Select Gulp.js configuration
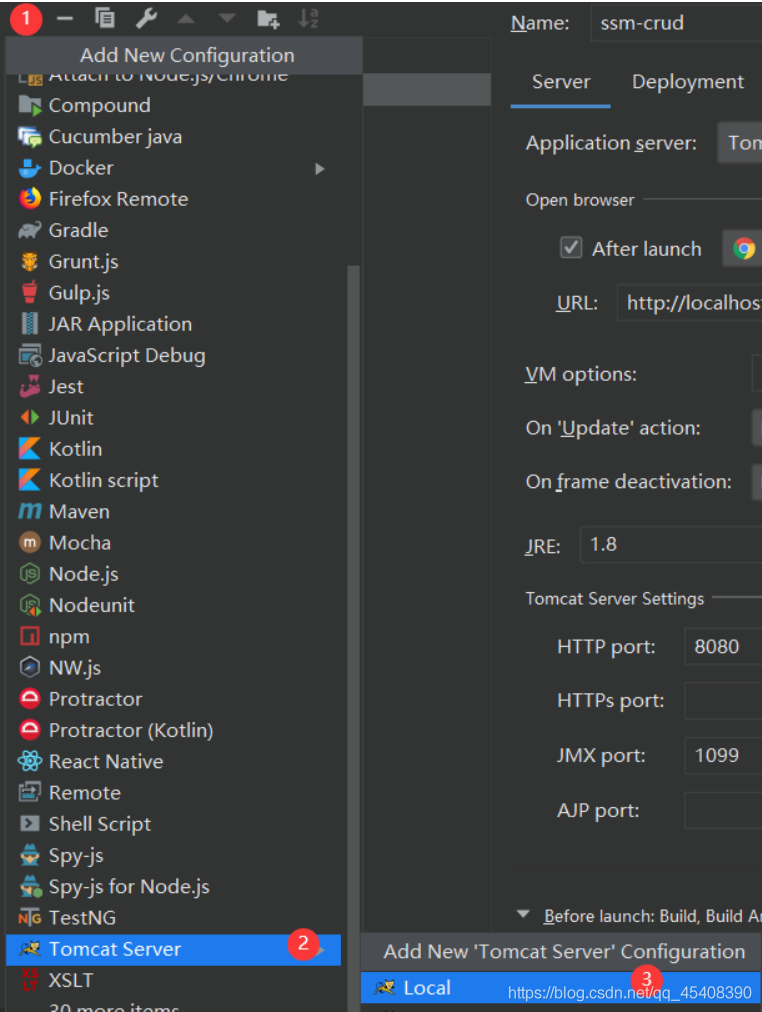 point(173,293)
